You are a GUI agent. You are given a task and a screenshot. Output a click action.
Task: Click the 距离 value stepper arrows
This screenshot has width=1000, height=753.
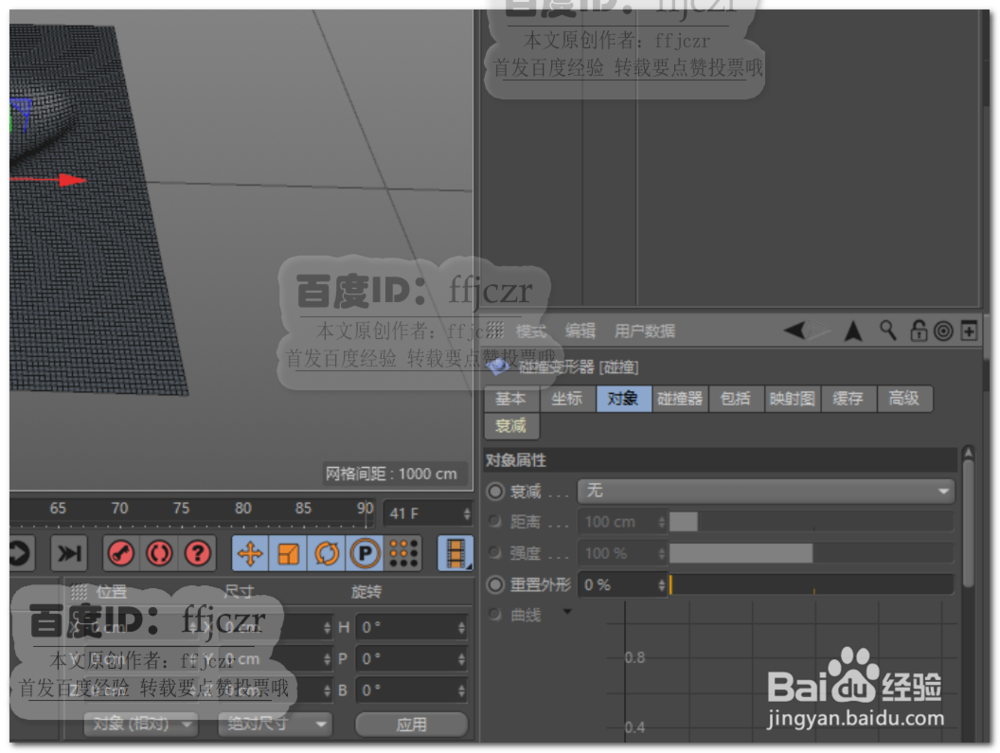(661, 522)
